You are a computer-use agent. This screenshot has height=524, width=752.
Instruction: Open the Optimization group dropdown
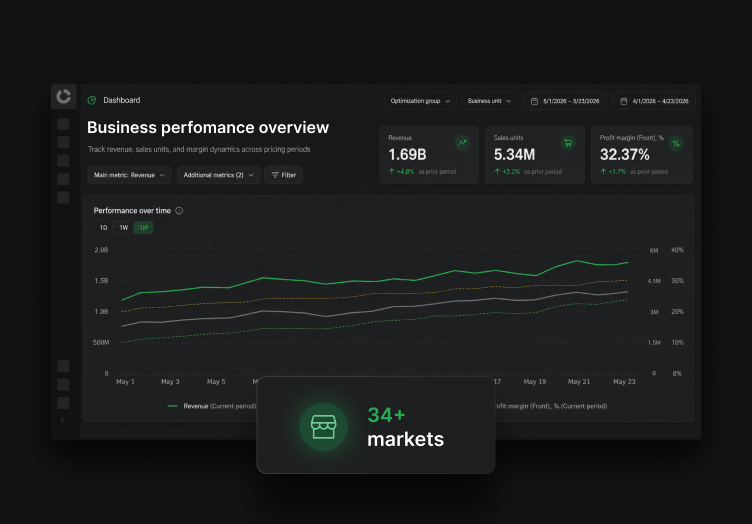[420, 101]
